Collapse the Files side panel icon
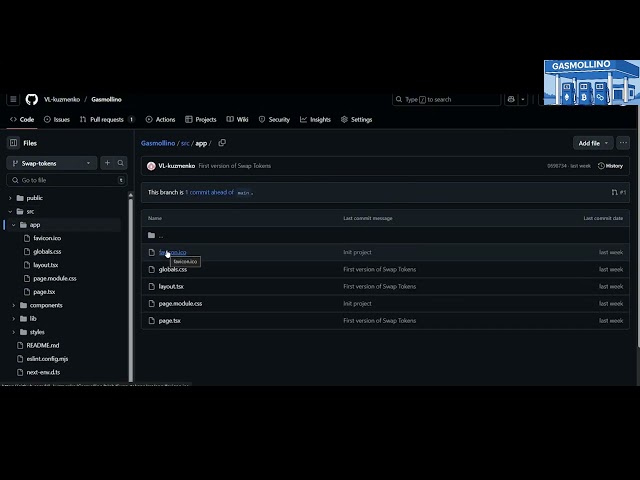Viewport: 640px width, 480px height. coord(13,143)
